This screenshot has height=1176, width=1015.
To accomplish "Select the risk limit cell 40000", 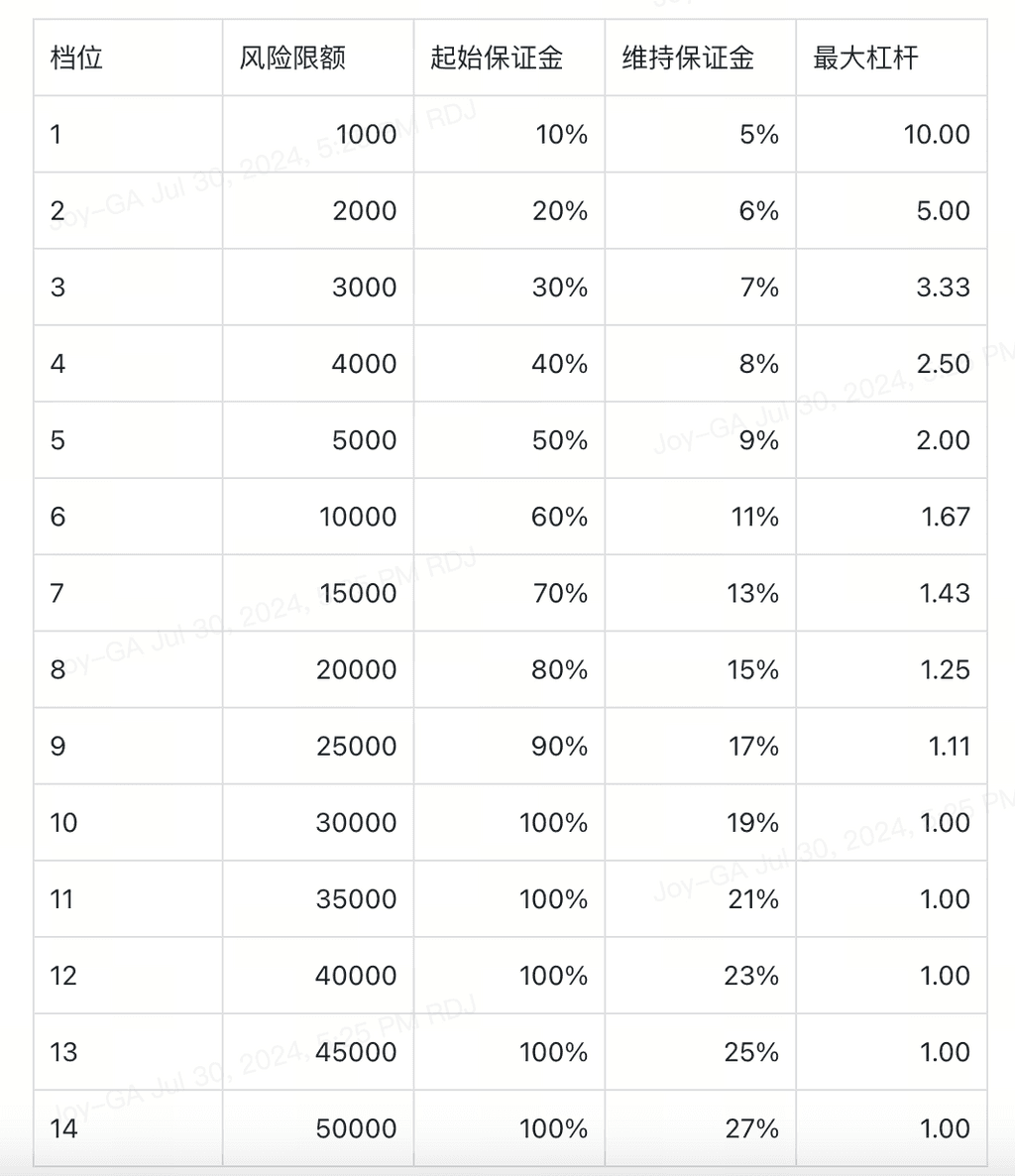I will pos(356,976).
